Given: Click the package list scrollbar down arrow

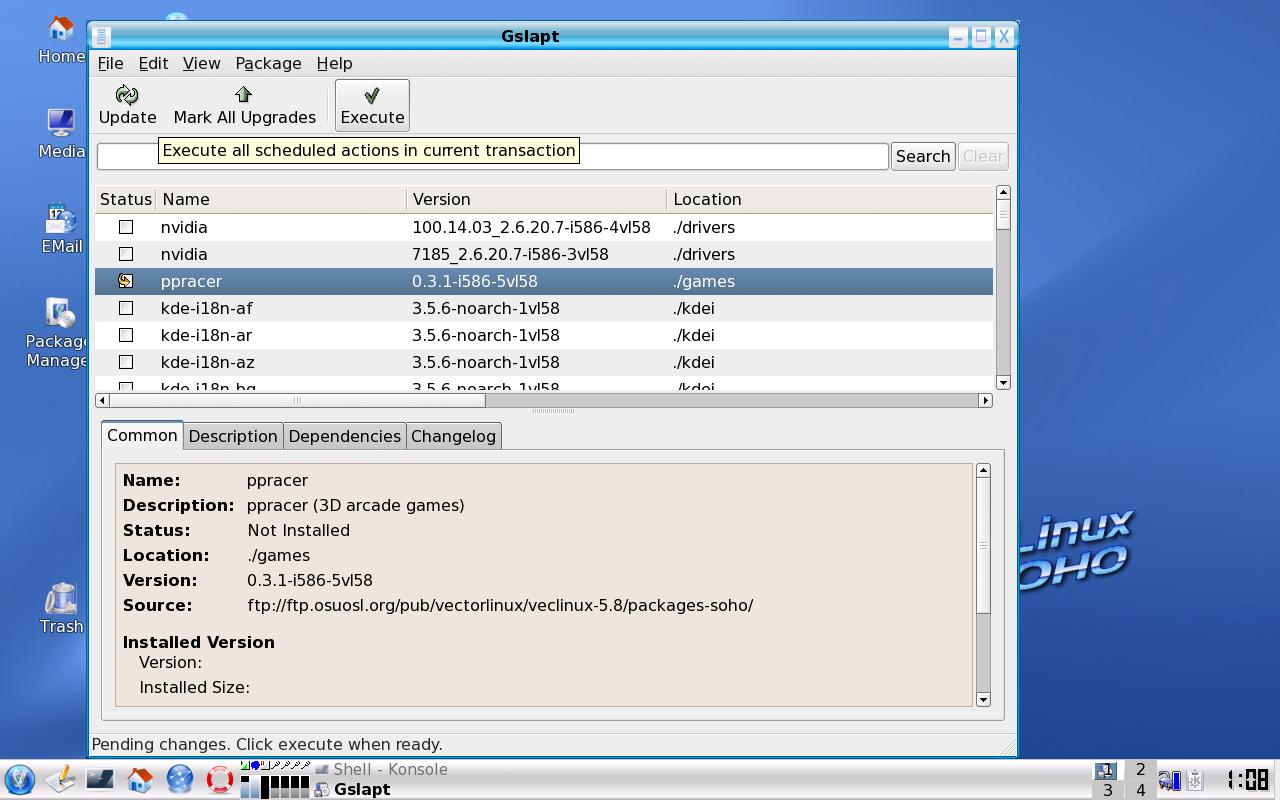Looking at the screenshot, I should (x=1003, y=382).
